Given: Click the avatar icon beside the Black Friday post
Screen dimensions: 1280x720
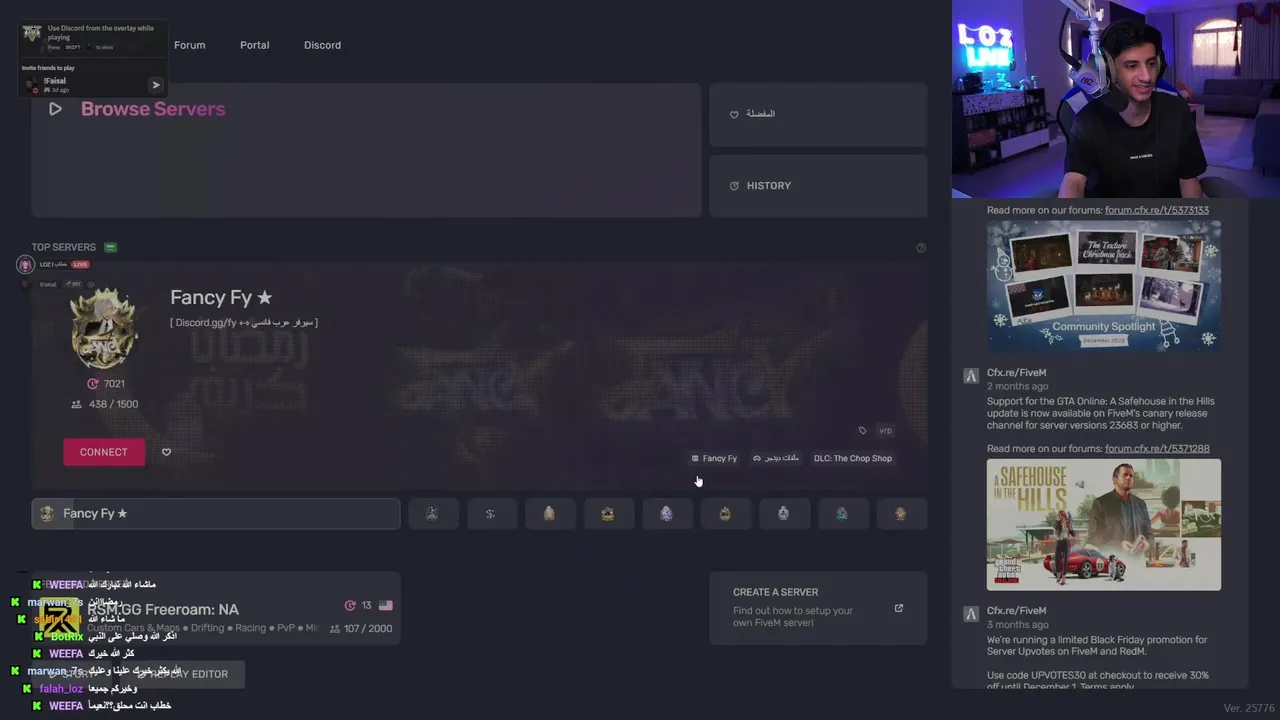Looking at the screenshot, I should [x=970, y=614].
